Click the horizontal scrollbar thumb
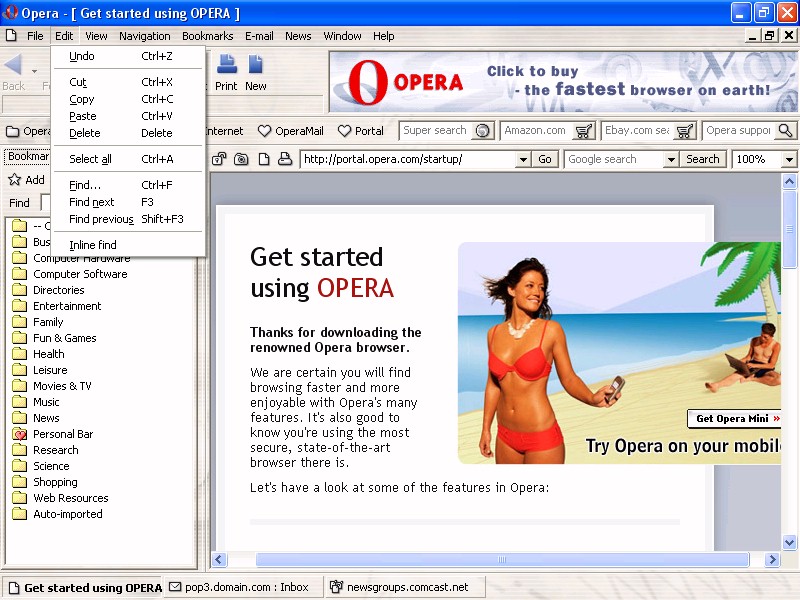This screenshot has width=800, height=600. point(502,560)
